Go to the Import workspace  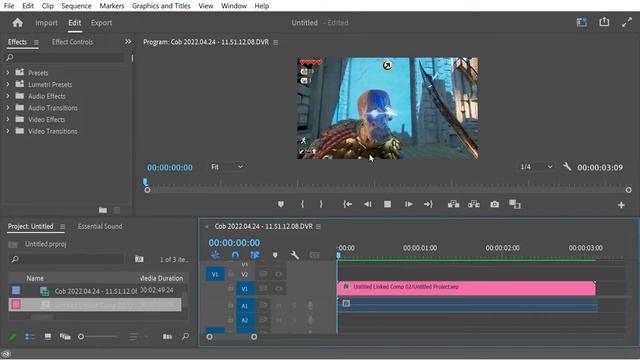tap(47, 23)
